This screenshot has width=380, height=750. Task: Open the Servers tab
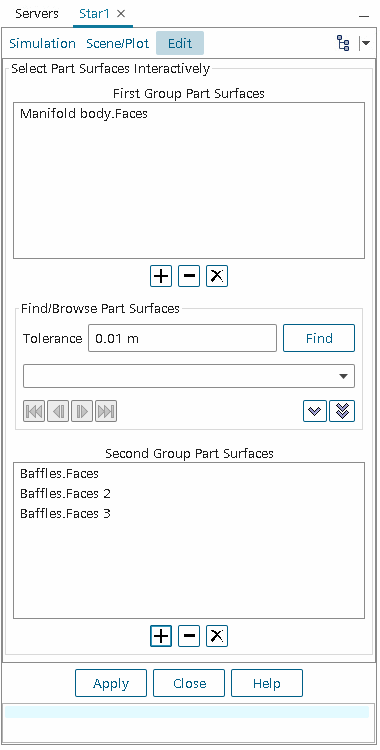[x=37, y=13]
